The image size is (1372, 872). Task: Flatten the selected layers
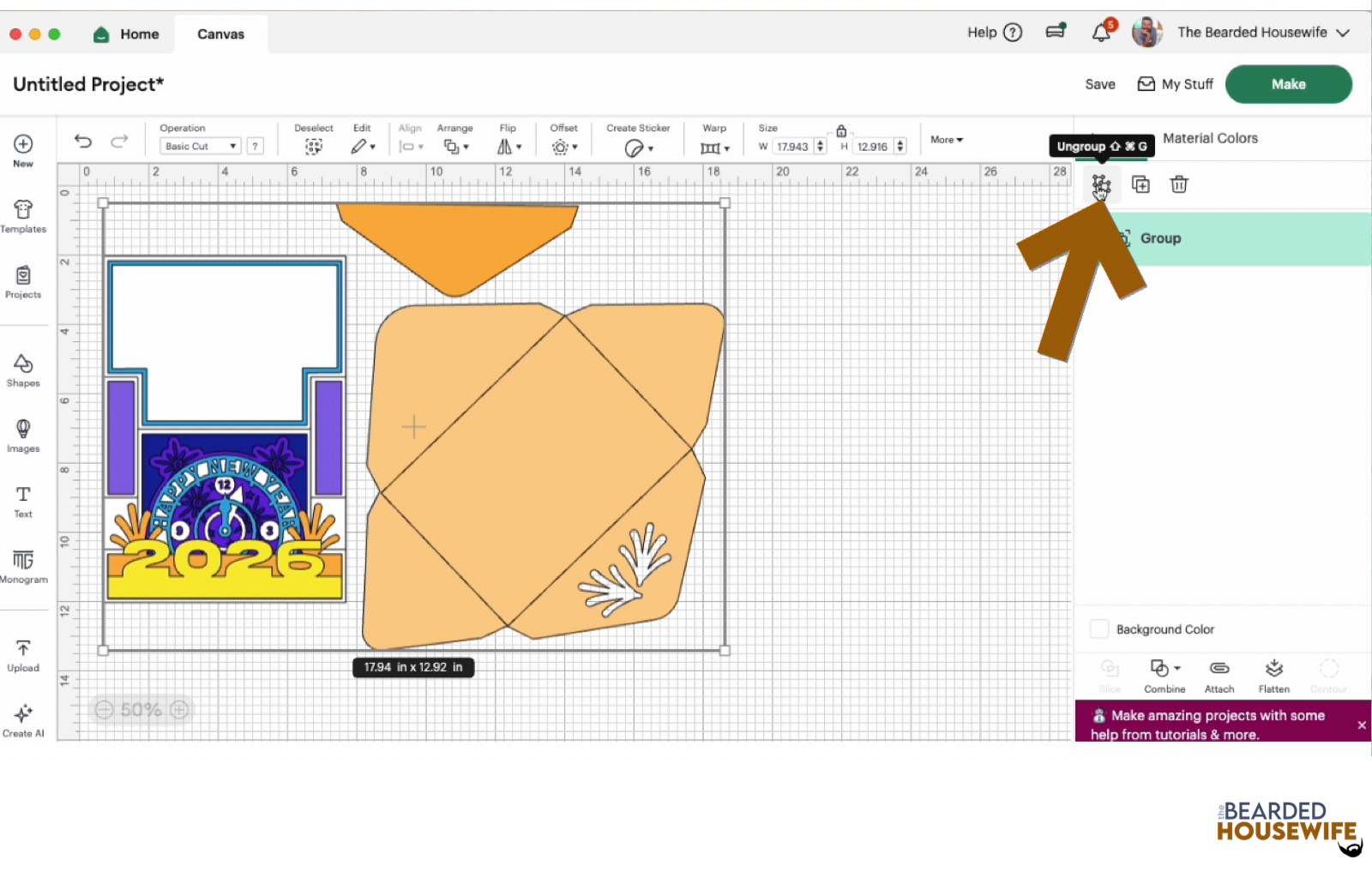tap(1273, 674)
